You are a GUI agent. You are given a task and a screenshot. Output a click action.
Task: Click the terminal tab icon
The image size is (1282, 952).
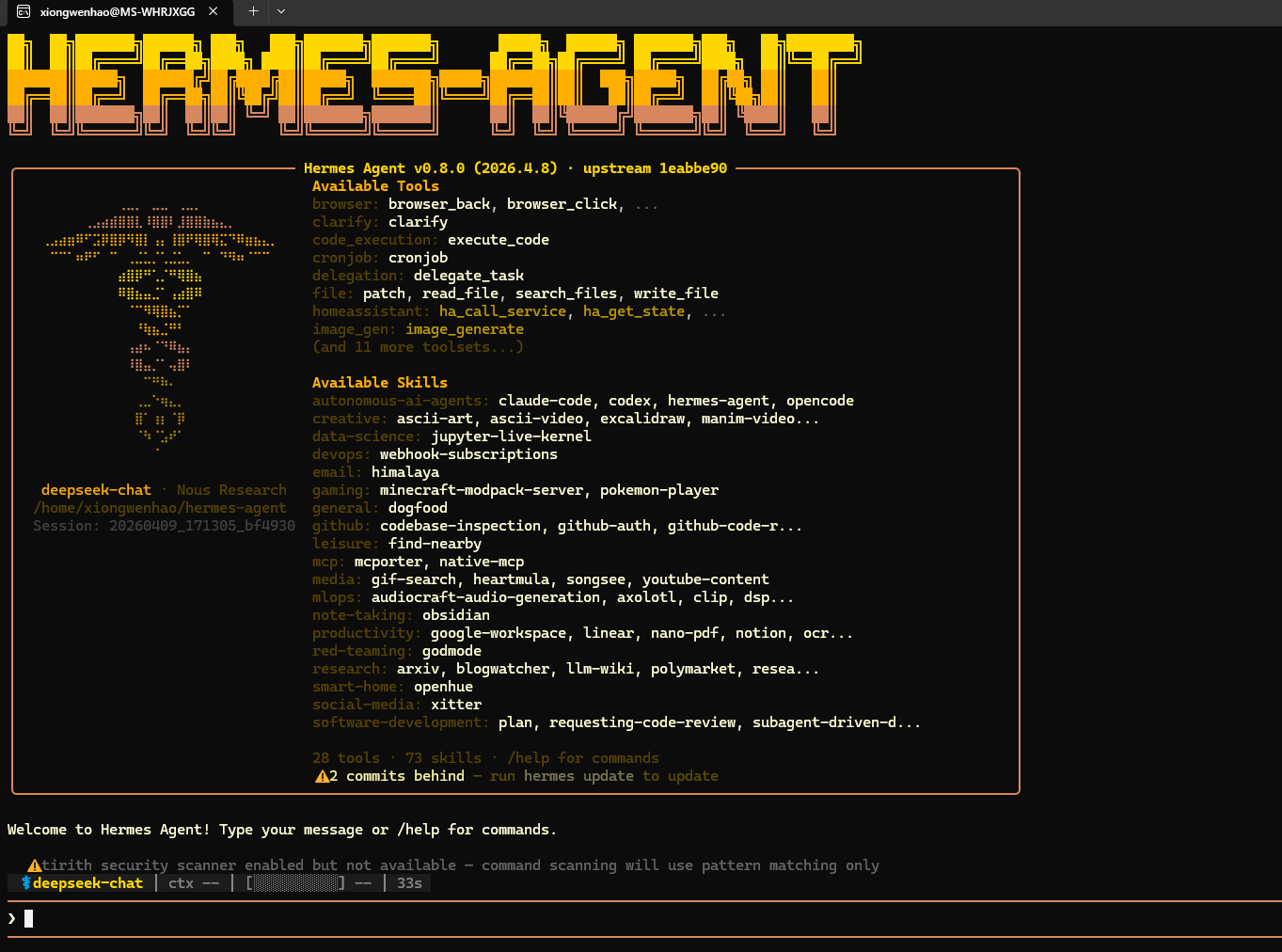(24, 11)
